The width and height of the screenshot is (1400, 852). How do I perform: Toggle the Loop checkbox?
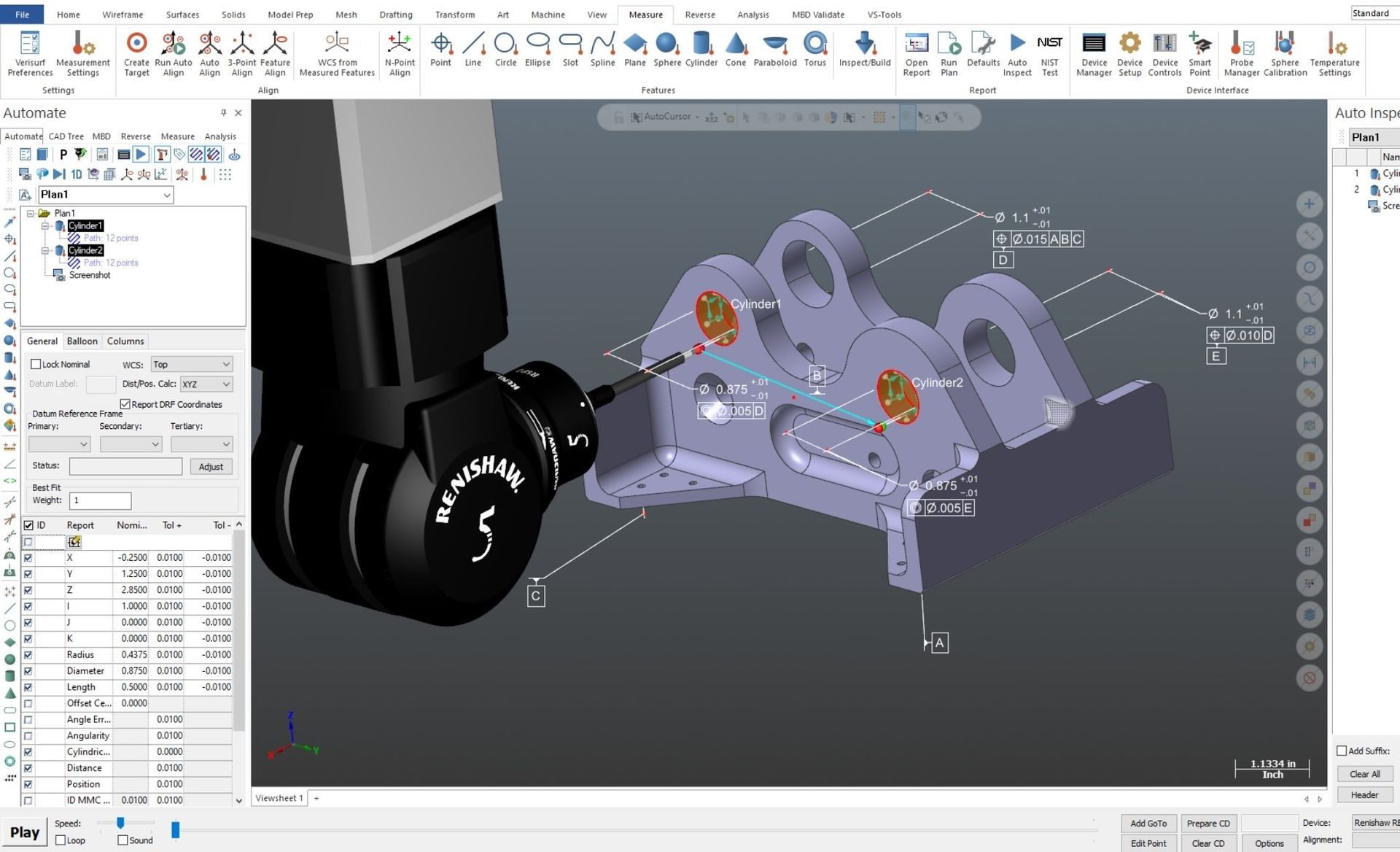click(x=61, y=840)
